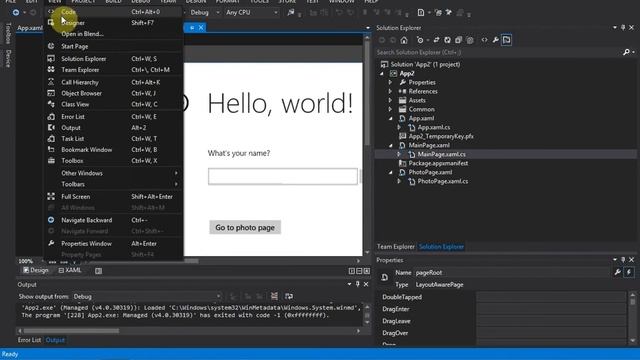This screenshot has height=360, width=640.
Task: Collapse PhotoPage.xaml node in tree
Action: point(391,172)
